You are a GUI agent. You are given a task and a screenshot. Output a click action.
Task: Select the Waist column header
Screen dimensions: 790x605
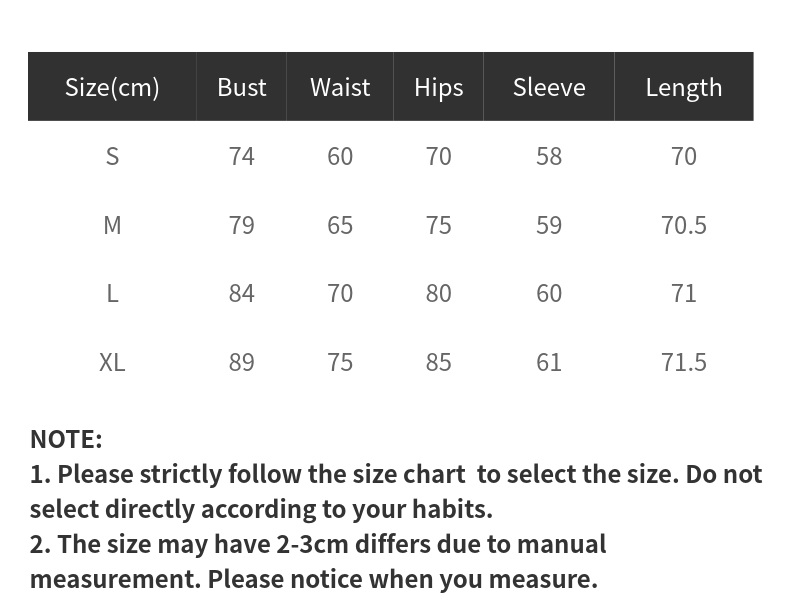[x=340, y=87]
